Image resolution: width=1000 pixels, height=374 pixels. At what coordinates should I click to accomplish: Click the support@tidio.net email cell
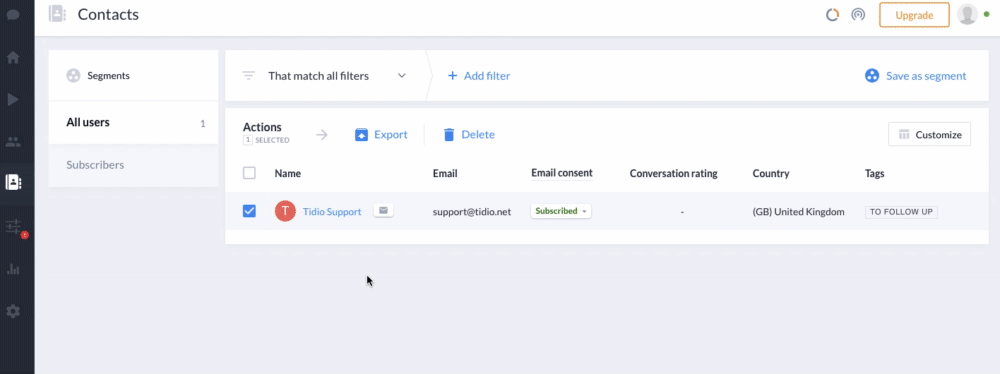[471, 212]
